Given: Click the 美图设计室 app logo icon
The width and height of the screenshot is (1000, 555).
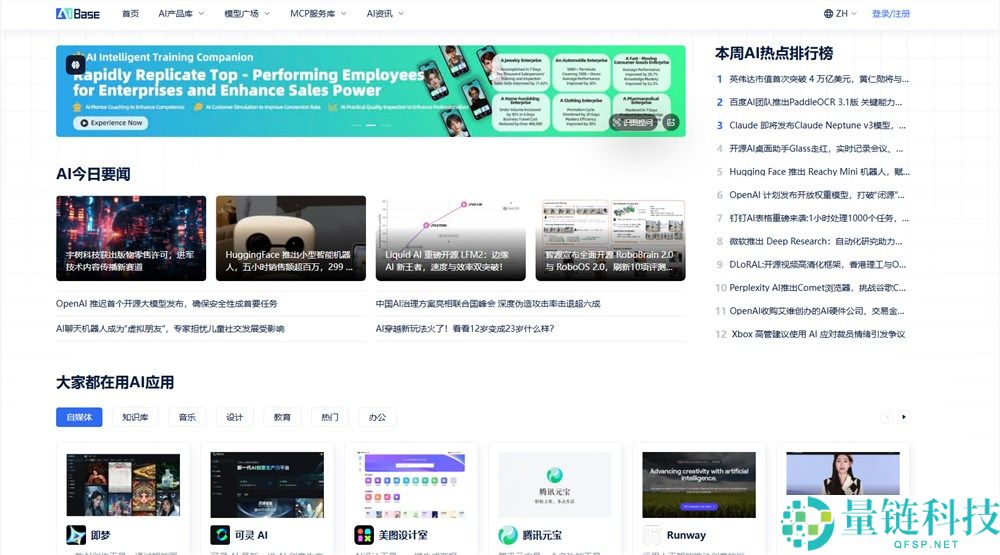Looking at the screenshot, I should click(x=364, y=535).
